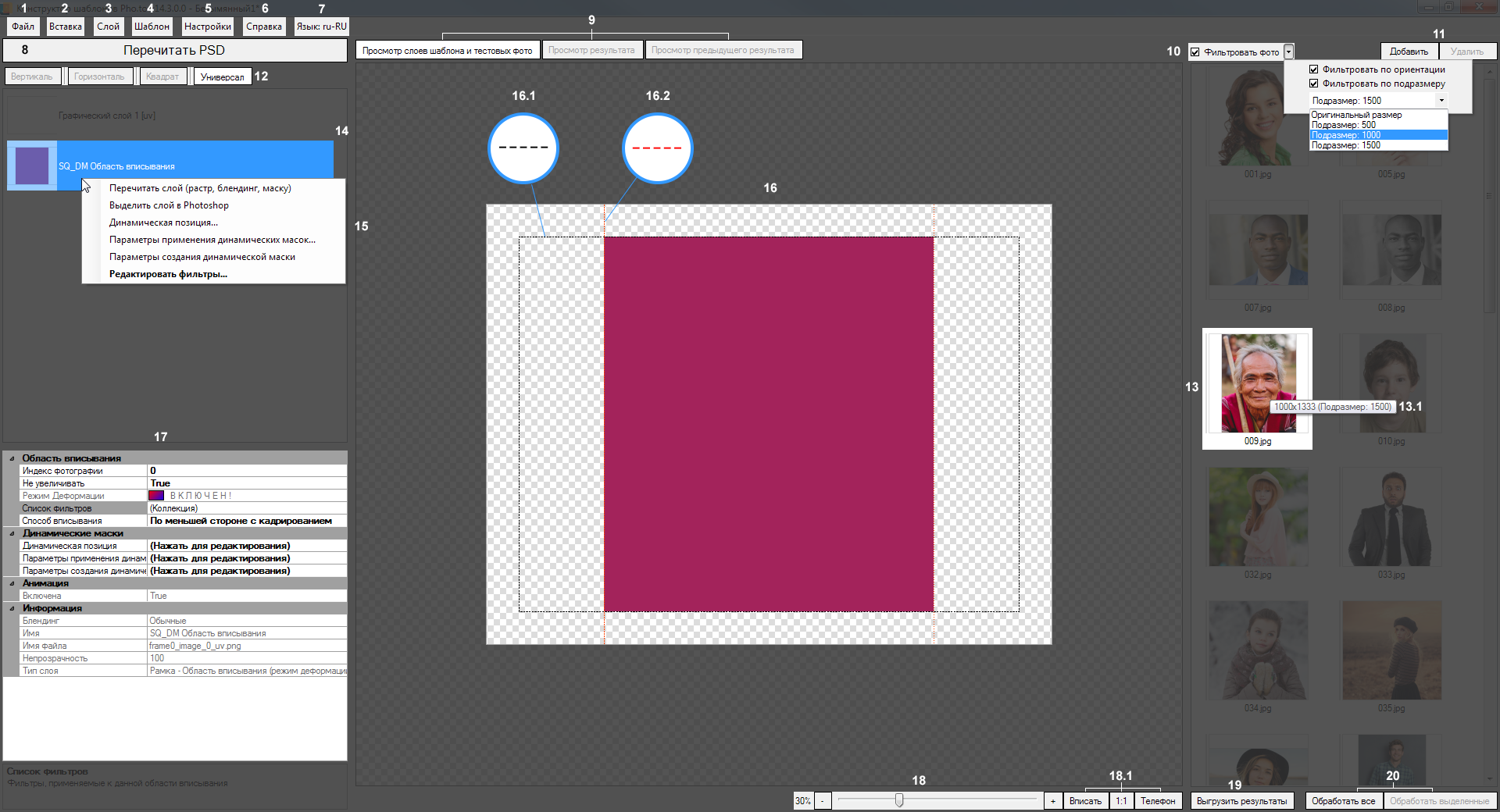This screenshot has height=812, width=1500.
Task: Choose Перечитать слой (растр, блендинг, маску)
Action: click(x=213, y=188)
